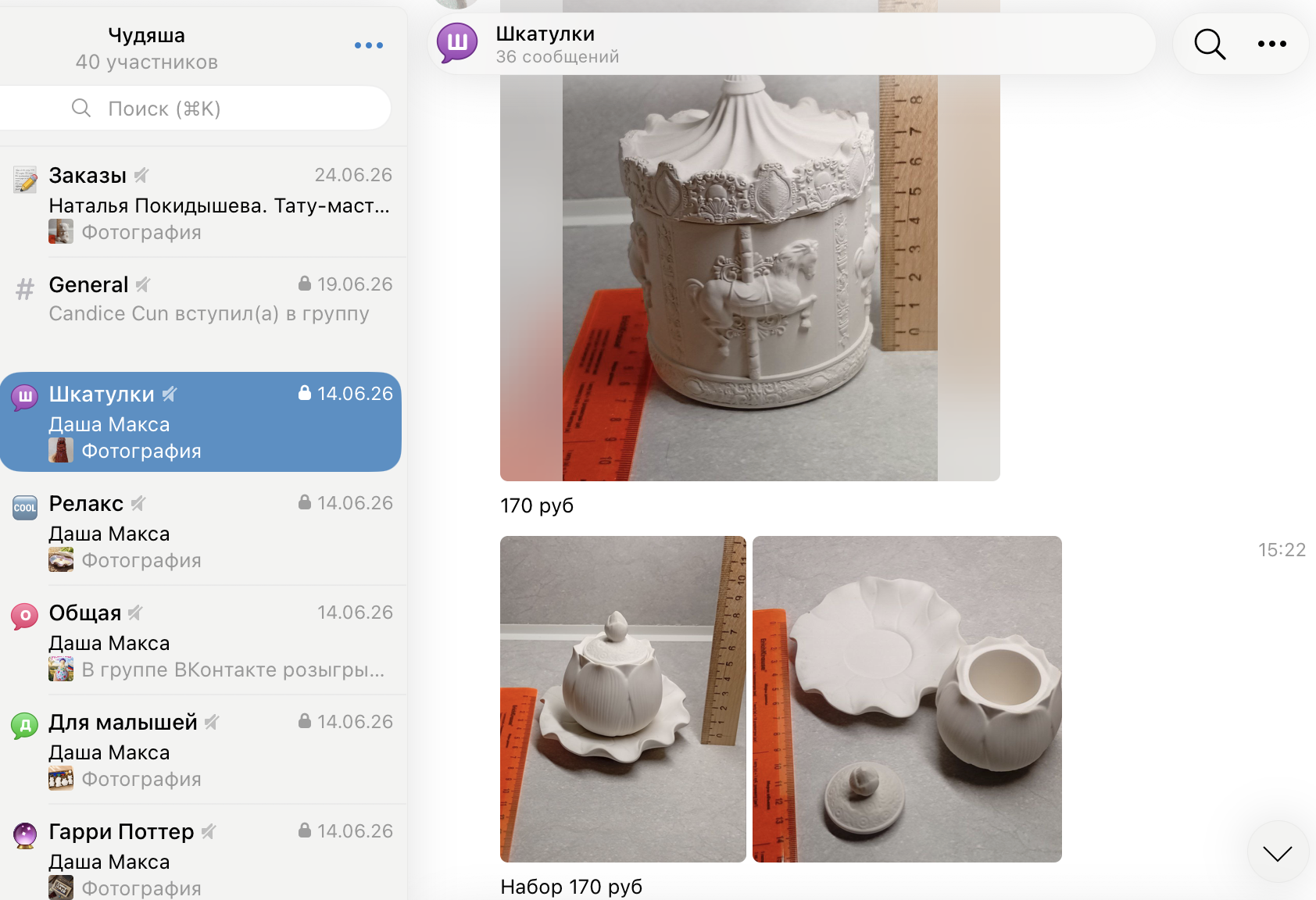Viewport: 1316px width, 900px height.
Task: Click the crystal ball icon of Гарри Поттер
Action: pos(25,835)
